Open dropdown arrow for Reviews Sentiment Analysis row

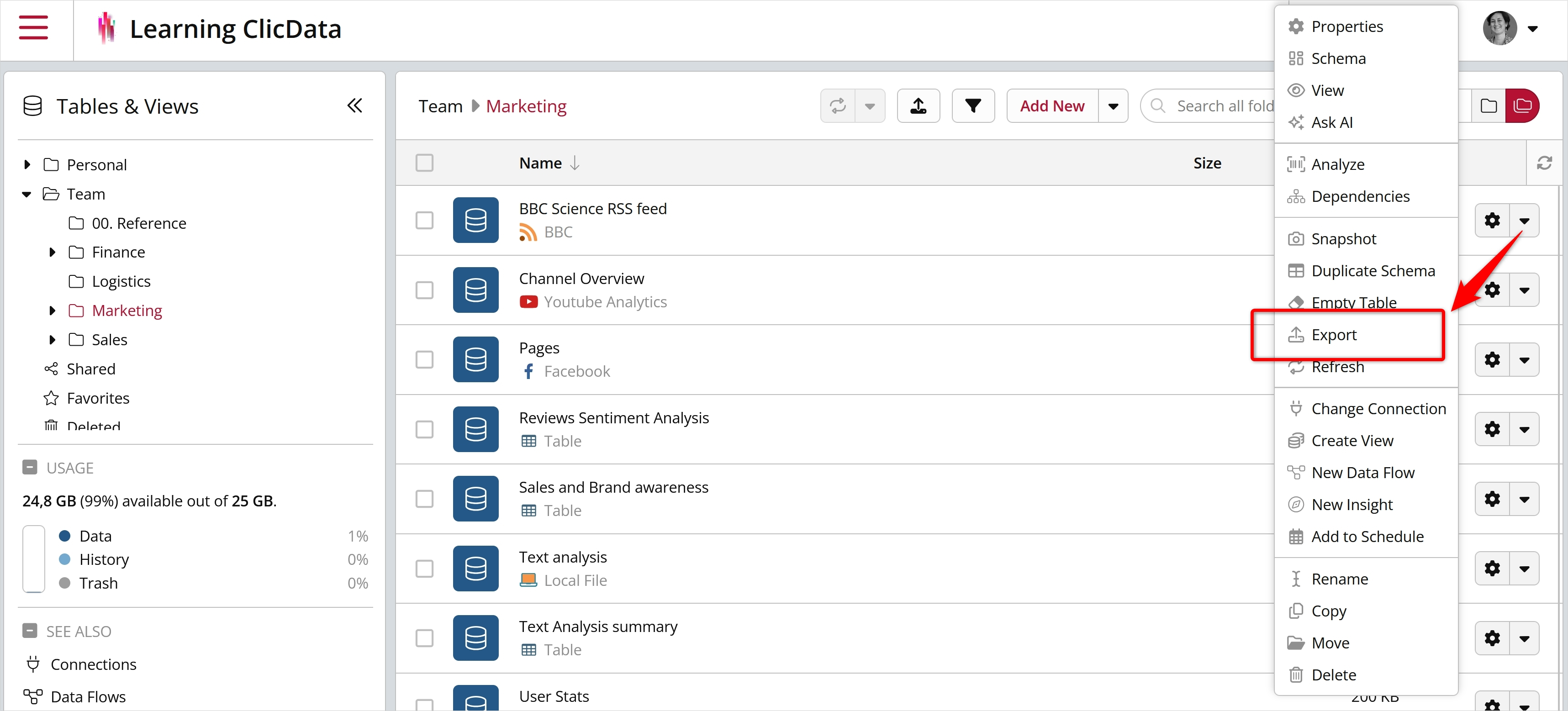click(1524, 430)
